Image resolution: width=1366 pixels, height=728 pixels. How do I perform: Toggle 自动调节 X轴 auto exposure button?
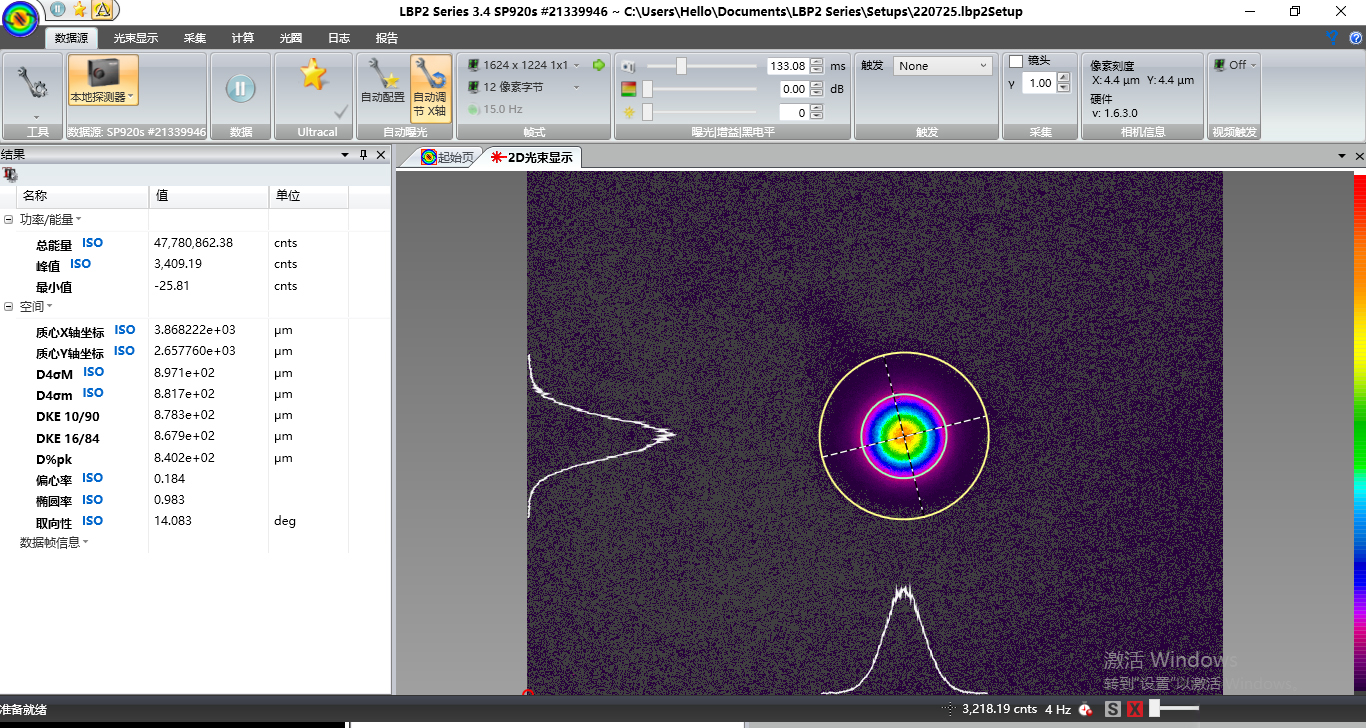pyautogui.click(x=430, y=87)
